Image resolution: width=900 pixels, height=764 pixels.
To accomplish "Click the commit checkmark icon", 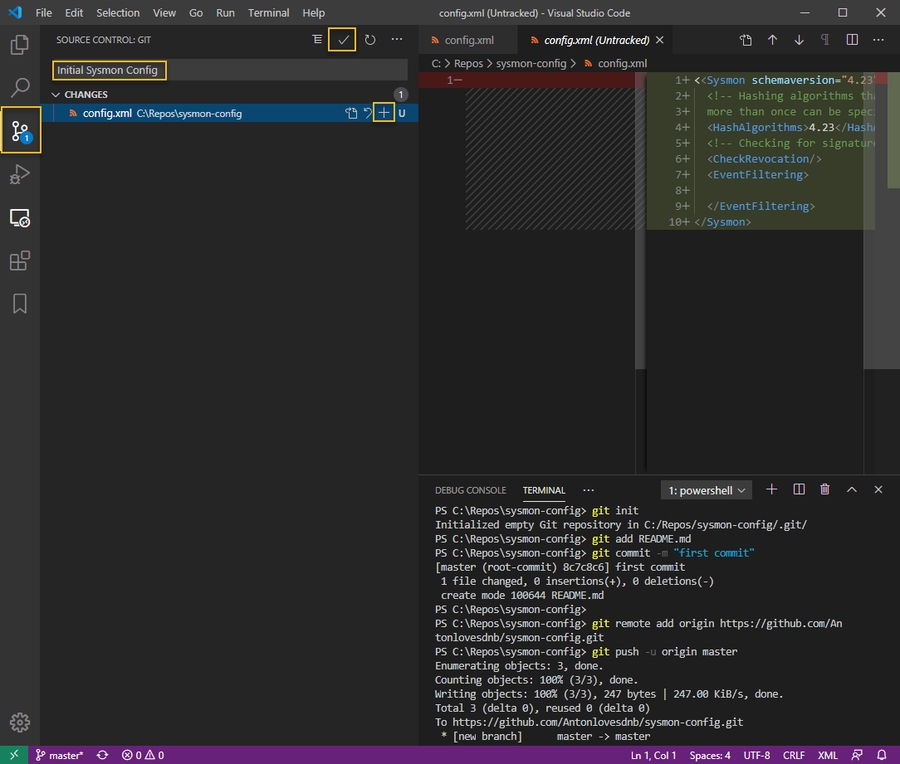I will (x=343, y=40).
